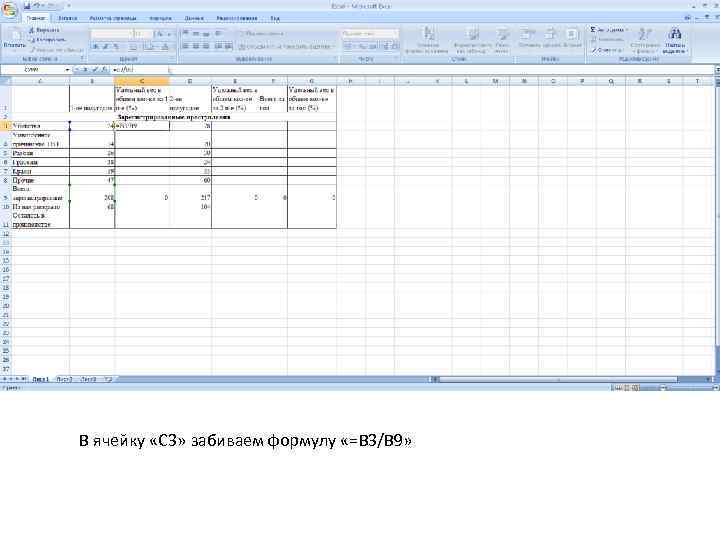Open the font name combo box

point(112,34)
